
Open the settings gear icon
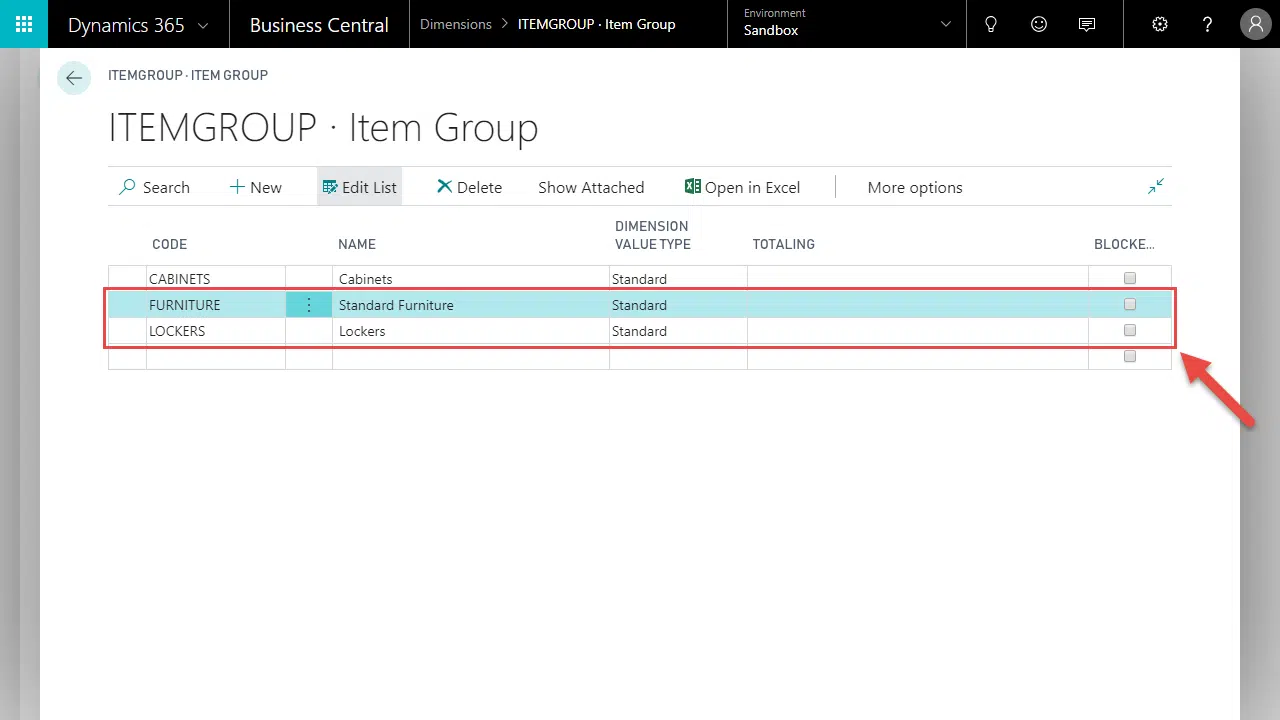tap(1160, 24)
